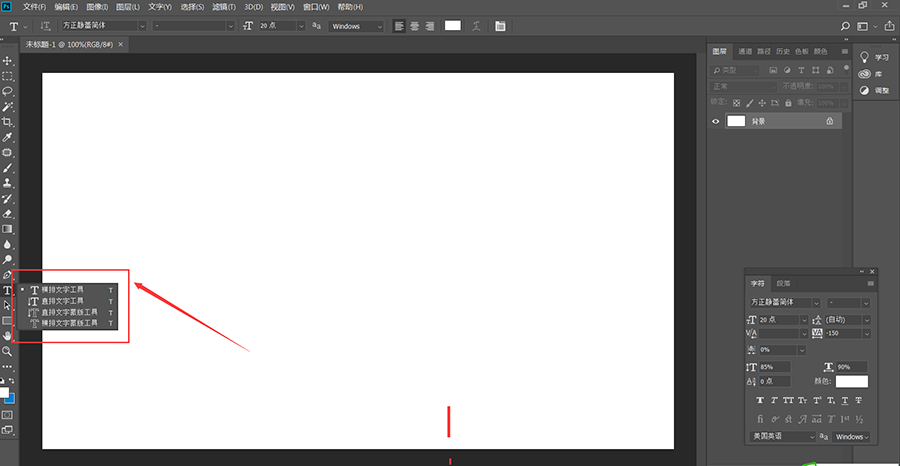900x466 pixels.
Task: Click the create warped text icon
Action: click(476, 26)
